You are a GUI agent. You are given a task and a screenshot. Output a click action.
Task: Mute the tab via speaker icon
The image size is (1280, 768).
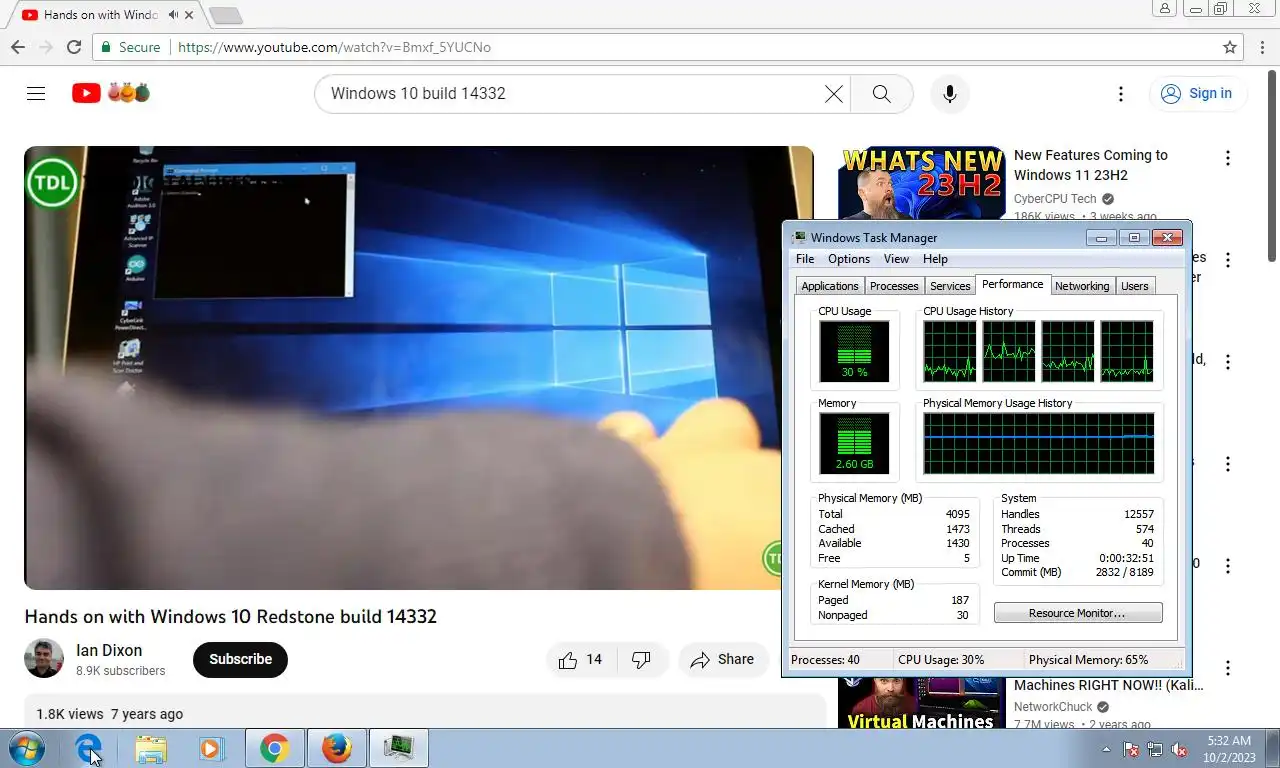(x=174, y=15)
